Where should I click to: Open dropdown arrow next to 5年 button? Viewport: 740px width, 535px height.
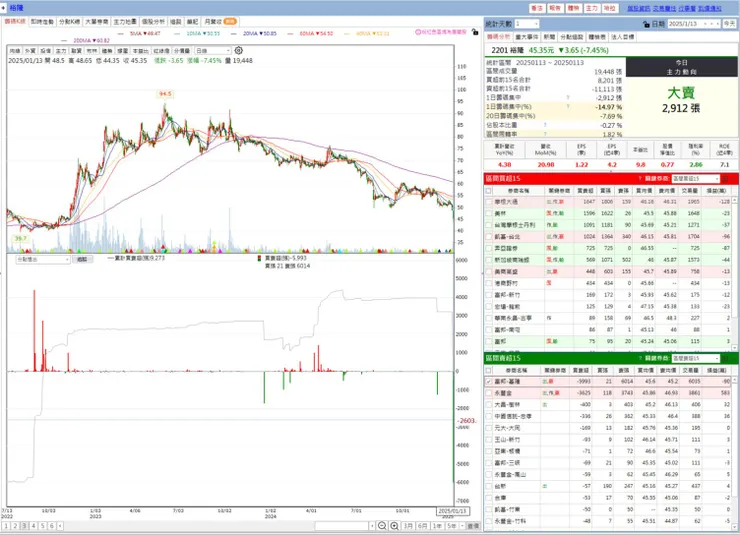(462, 526)
